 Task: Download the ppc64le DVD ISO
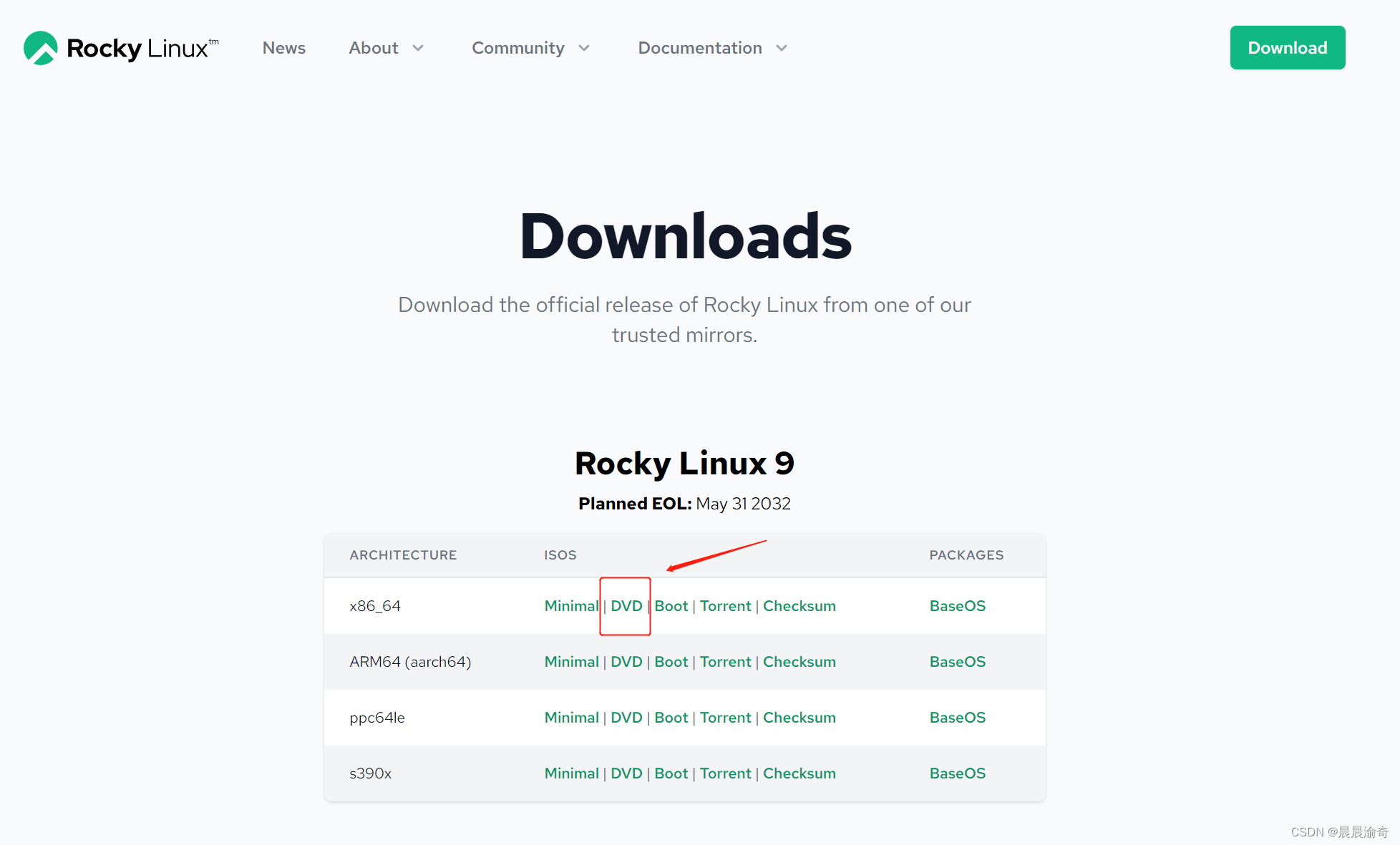pyautogui.click(x=626, y=718)
